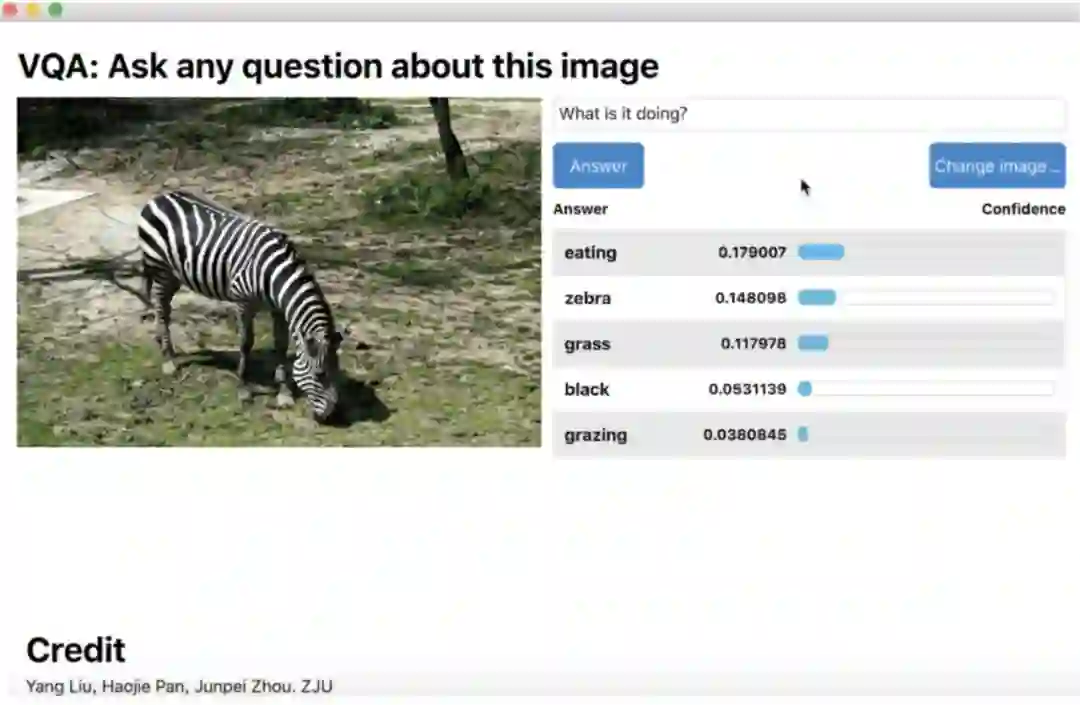Click confidence value 0.0531139

tap(747, 389)
